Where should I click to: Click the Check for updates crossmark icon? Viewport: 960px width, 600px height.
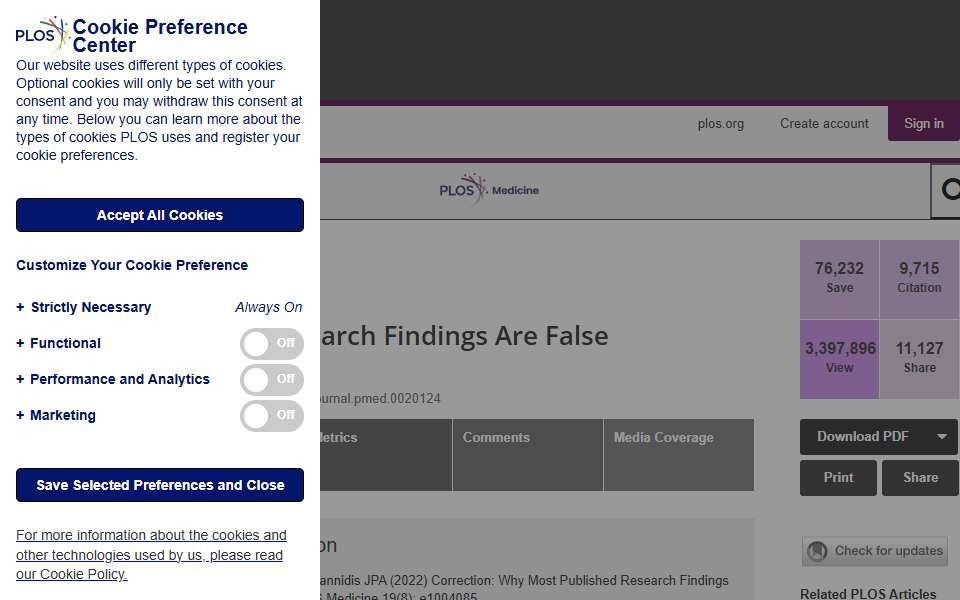point(817,551)
